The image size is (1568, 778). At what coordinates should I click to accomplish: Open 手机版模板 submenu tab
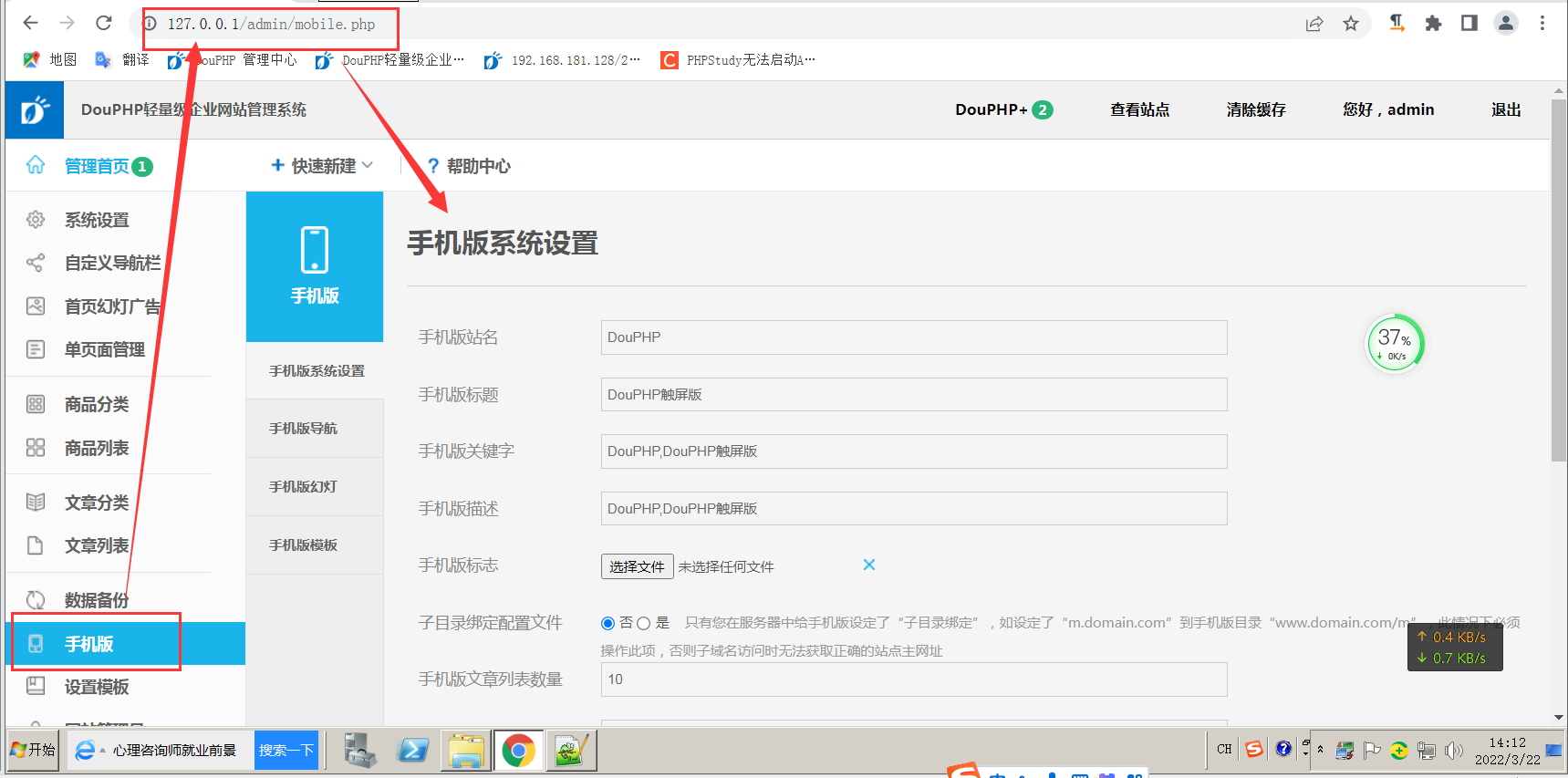click(x=315, y=545)
